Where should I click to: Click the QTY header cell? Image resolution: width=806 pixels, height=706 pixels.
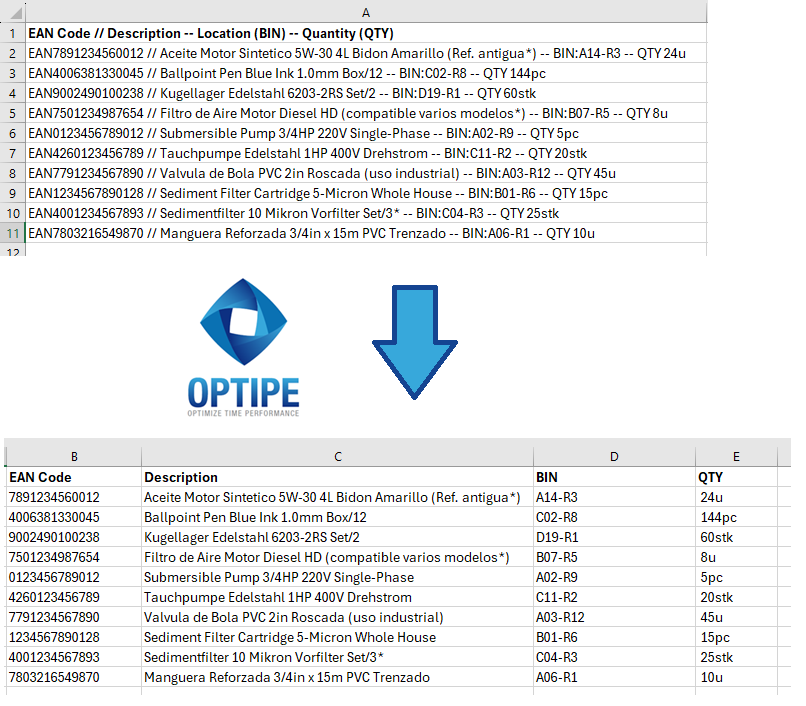[736, 477]
